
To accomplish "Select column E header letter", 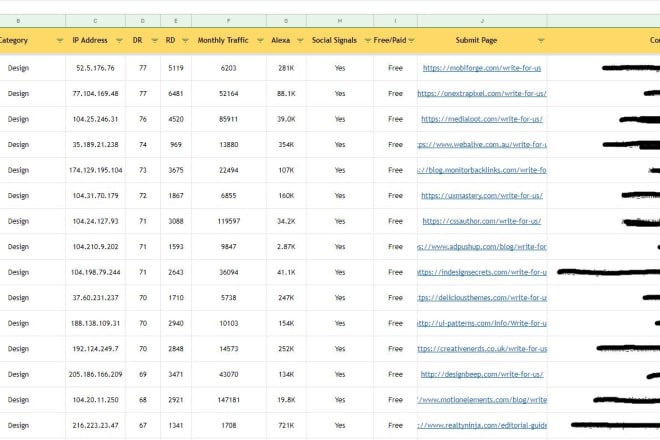I will click(x=176, y=21).
